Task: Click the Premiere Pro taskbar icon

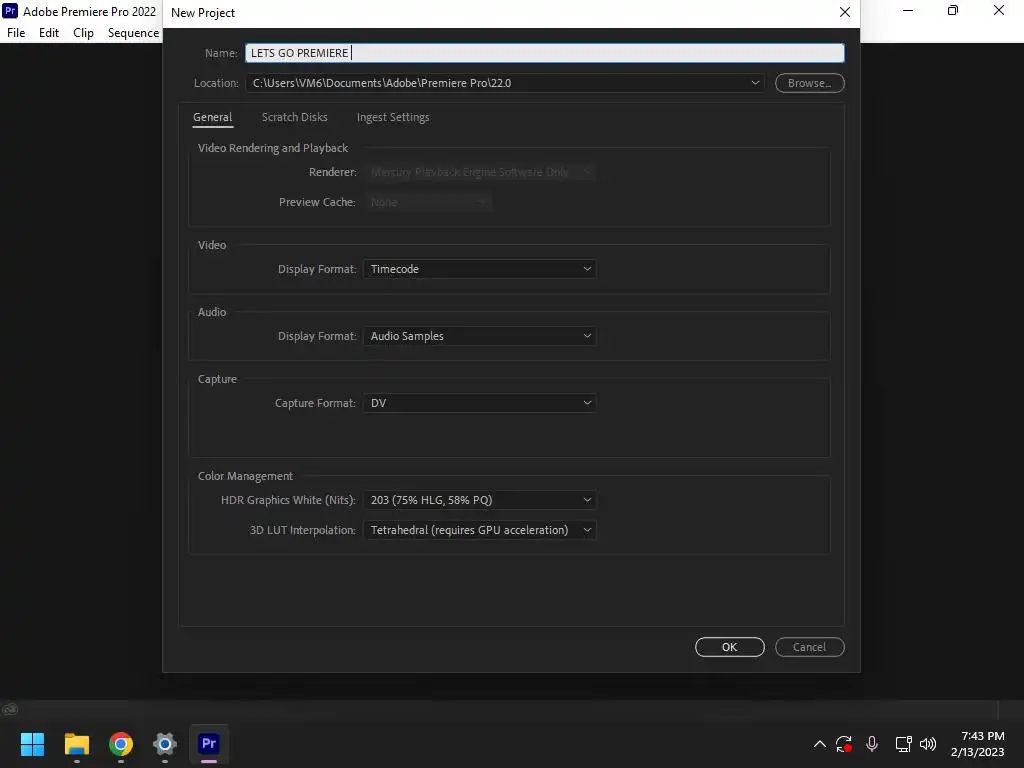Action: click(x=209, y=744)
